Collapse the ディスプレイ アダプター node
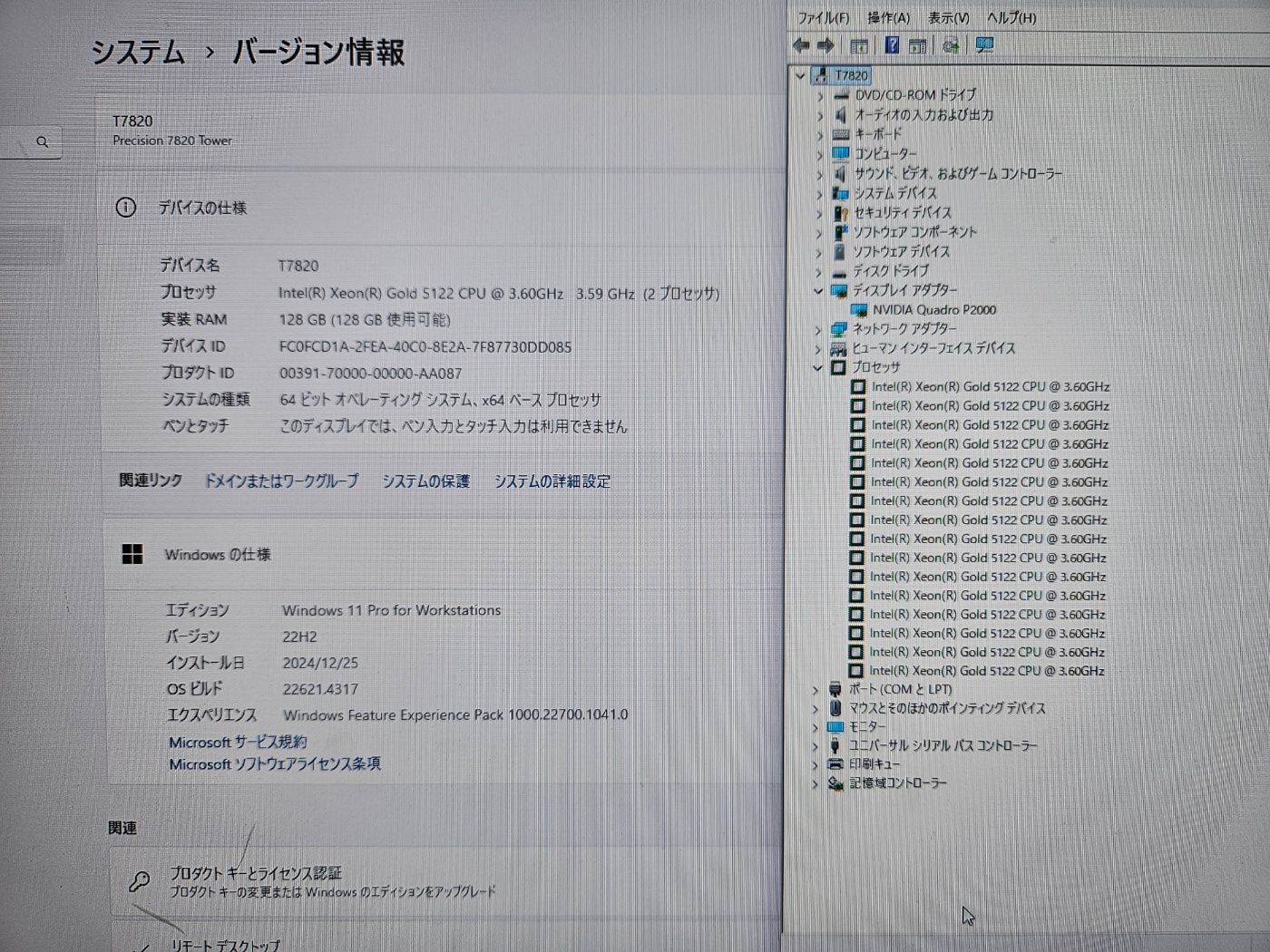 tap(818, 290)
